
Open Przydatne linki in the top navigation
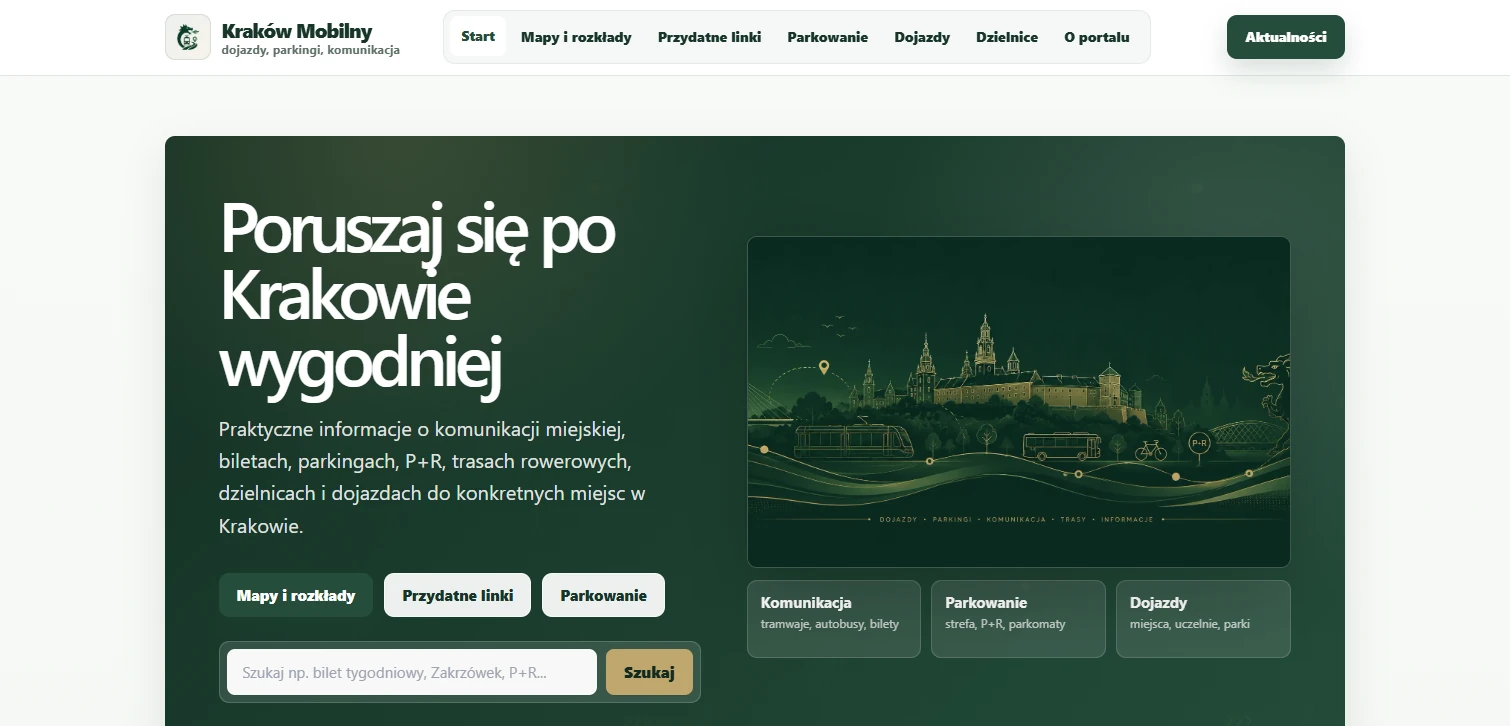[x=709, y=37]
